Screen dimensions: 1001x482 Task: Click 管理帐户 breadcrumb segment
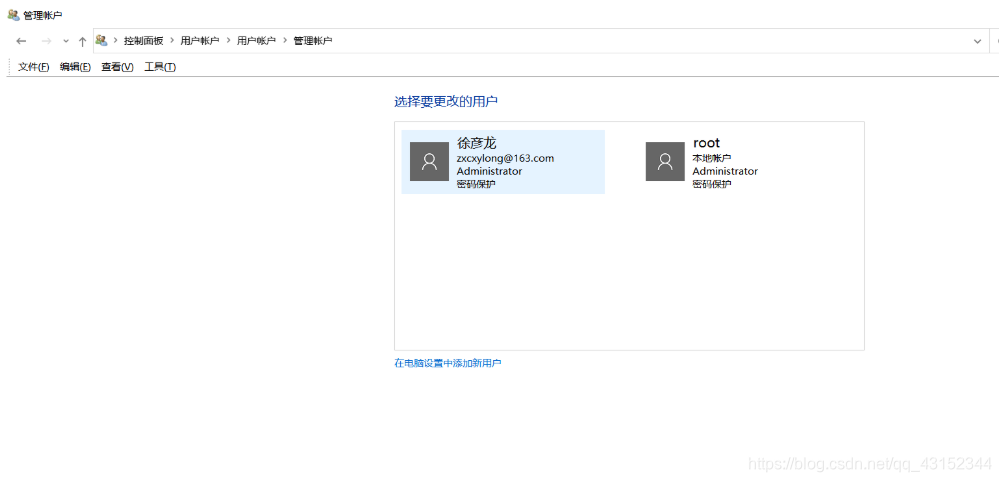pyautogui.click(x=313, y=41)
